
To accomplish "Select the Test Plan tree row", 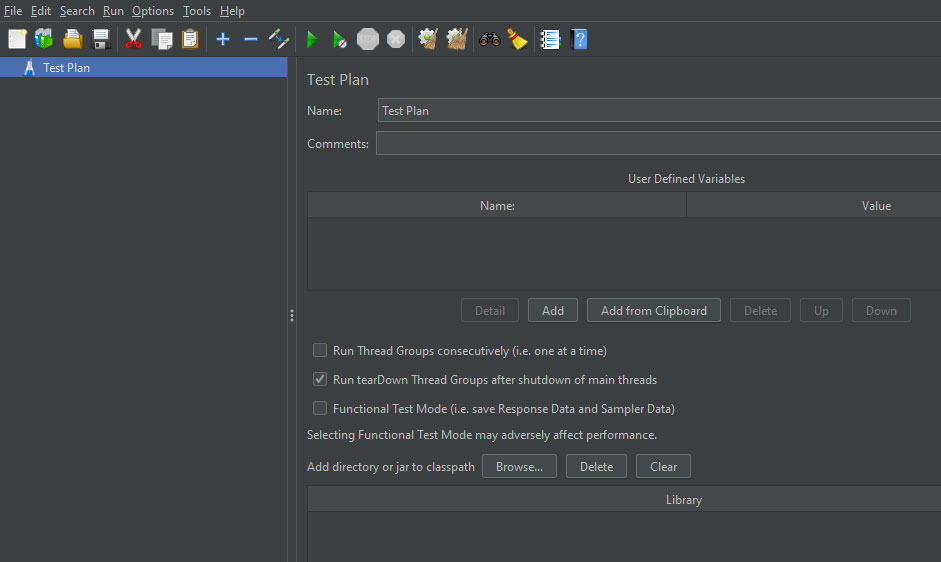I will [143, 67].
